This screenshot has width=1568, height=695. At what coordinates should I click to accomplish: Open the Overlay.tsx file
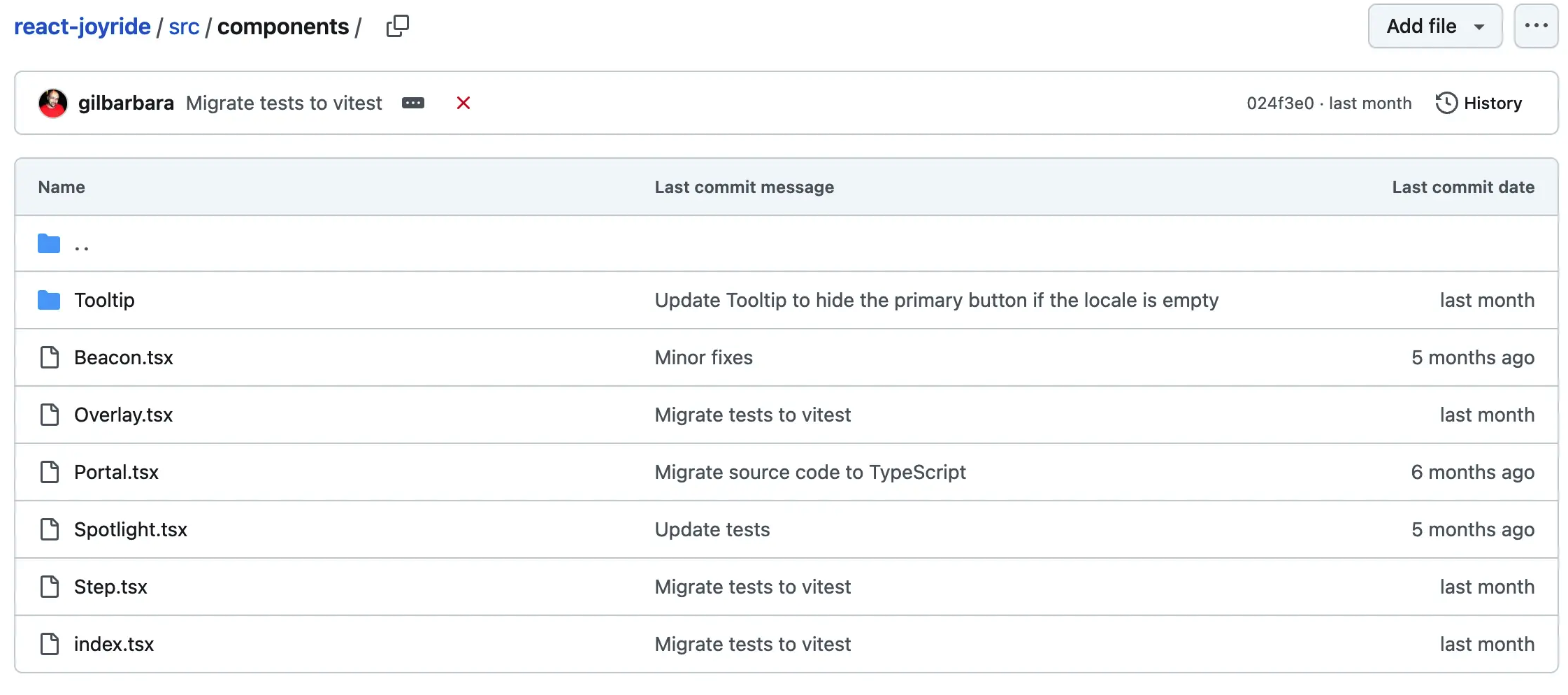point(123,415)
